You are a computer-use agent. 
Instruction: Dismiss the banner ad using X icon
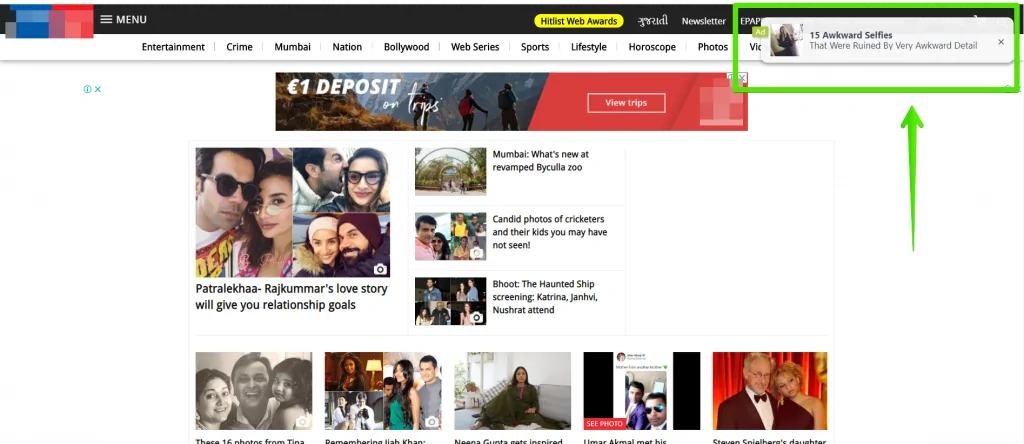coord(98,89)
